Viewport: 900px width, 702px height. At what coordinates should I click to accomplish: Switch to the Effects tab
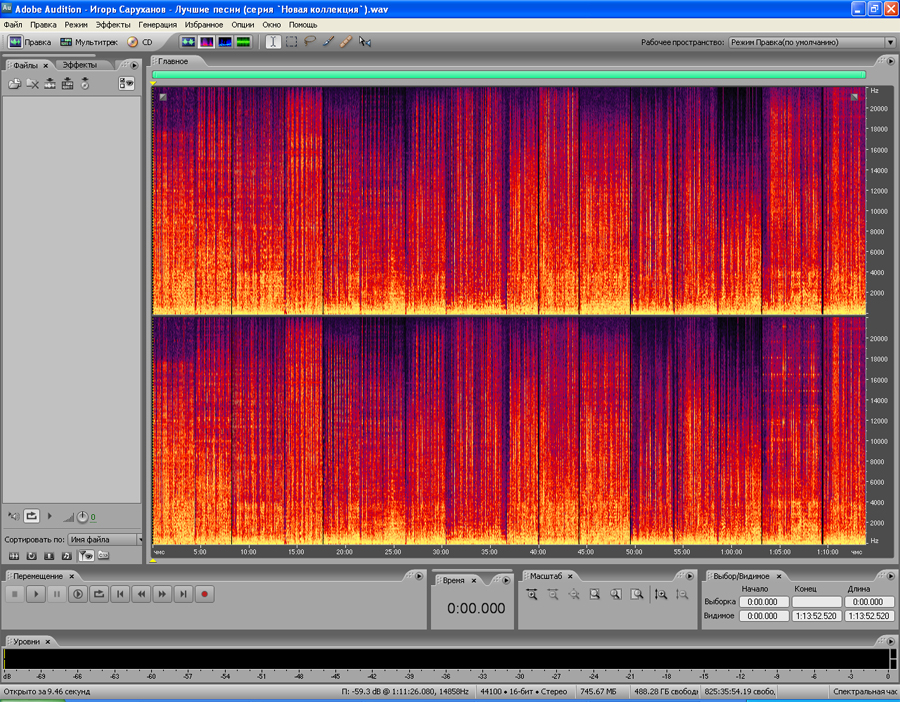pos(79,65)
